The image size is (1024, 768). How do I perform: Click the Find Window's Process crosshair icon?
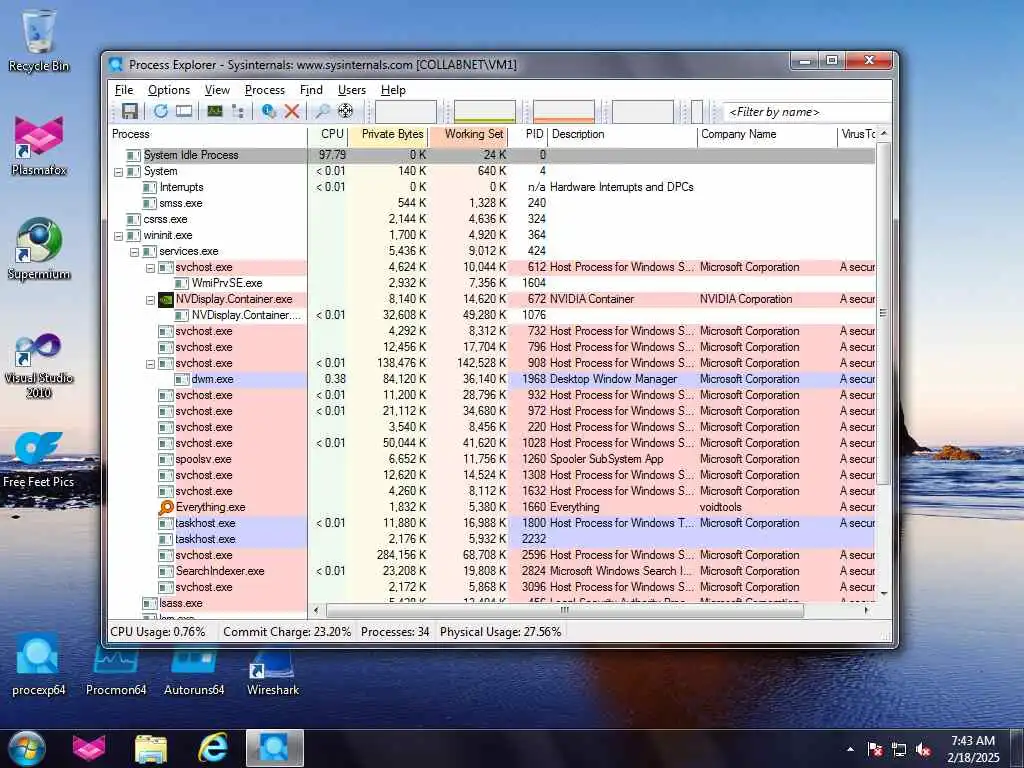(x=345, y=111)
